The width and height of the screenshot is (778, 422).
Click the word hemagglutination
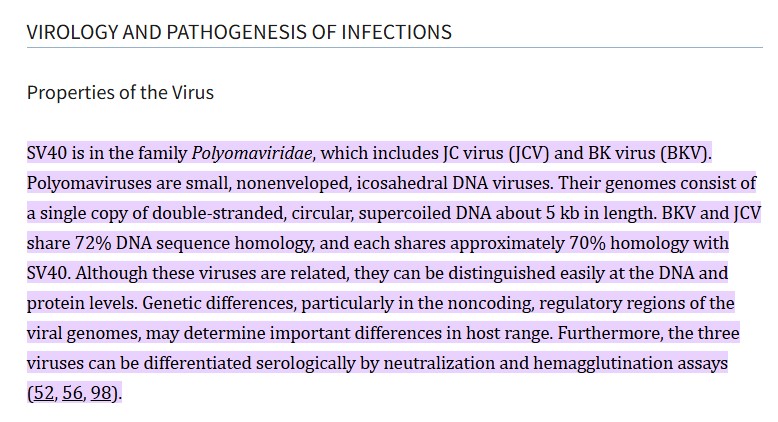[x=597, y=363]
